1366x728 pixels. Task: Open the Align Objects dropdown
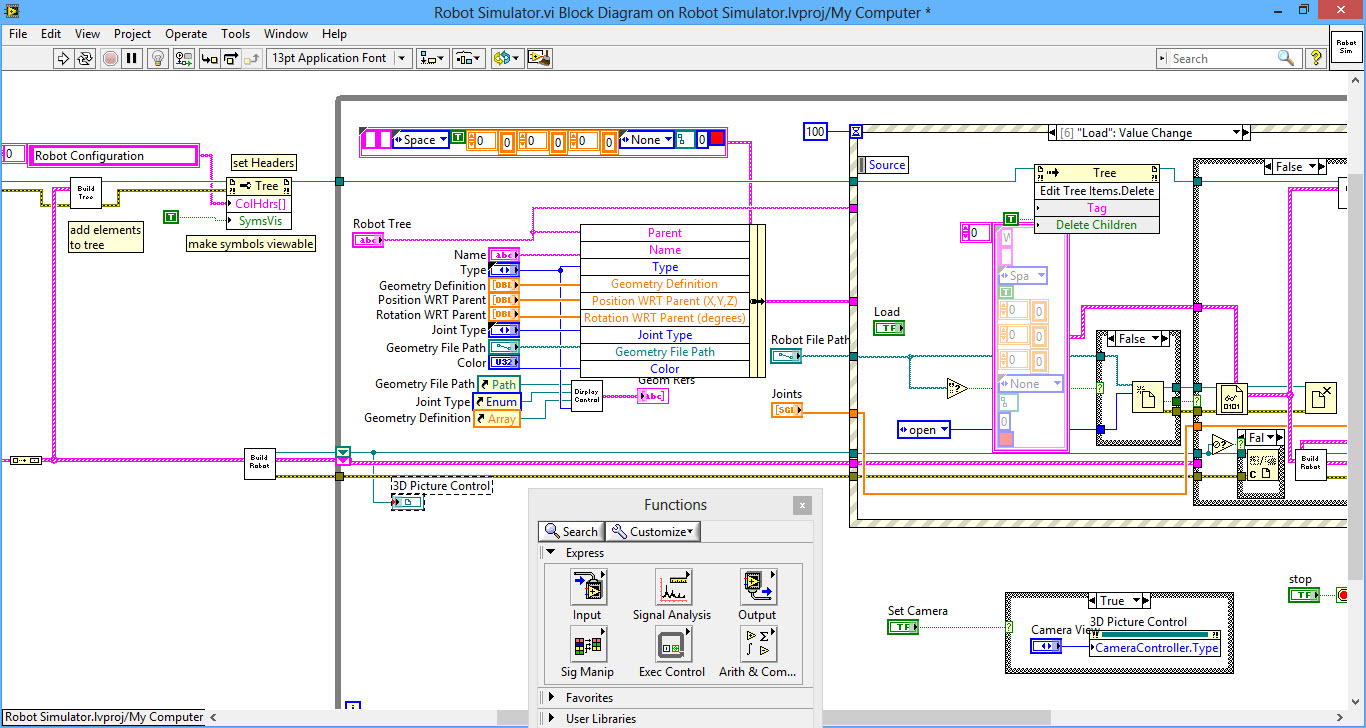(x=433, y=58)
